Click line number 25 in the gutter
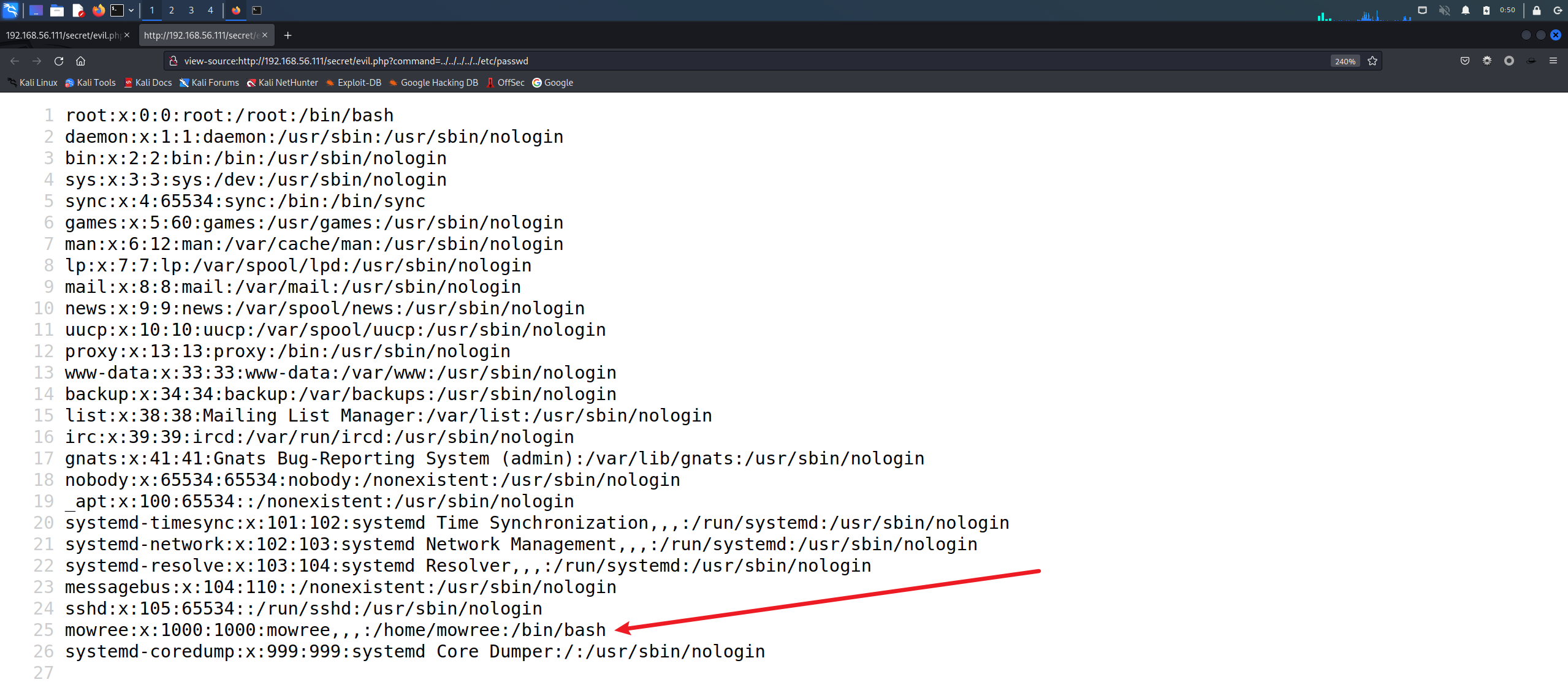This screenshot has height=685, width=1568. click(x=44, y=630)
